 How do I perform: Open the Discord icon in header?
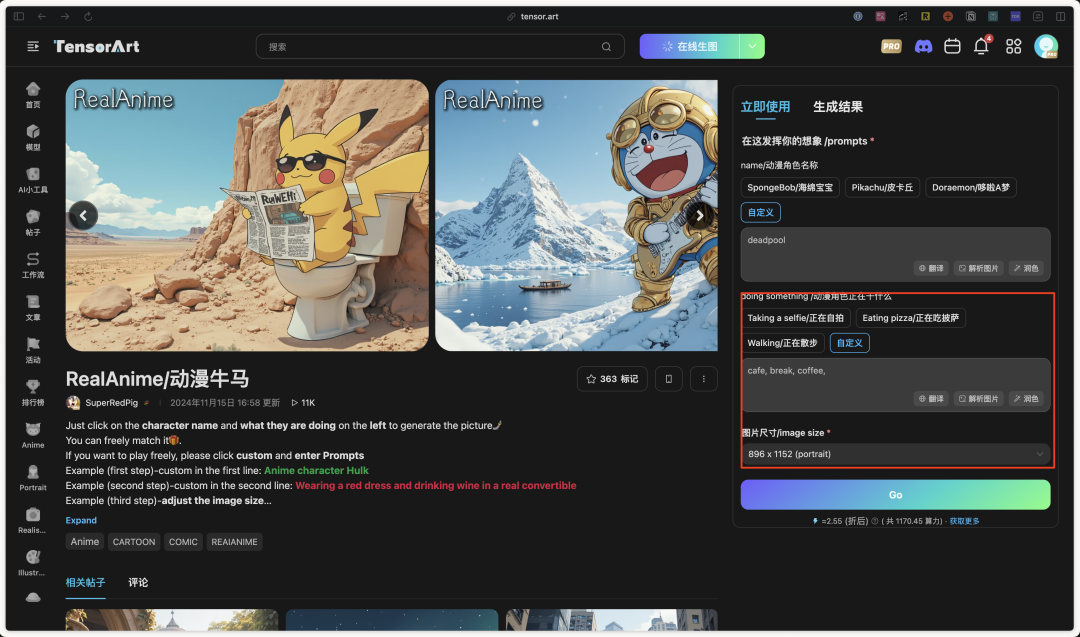click(x=923, y=46)
